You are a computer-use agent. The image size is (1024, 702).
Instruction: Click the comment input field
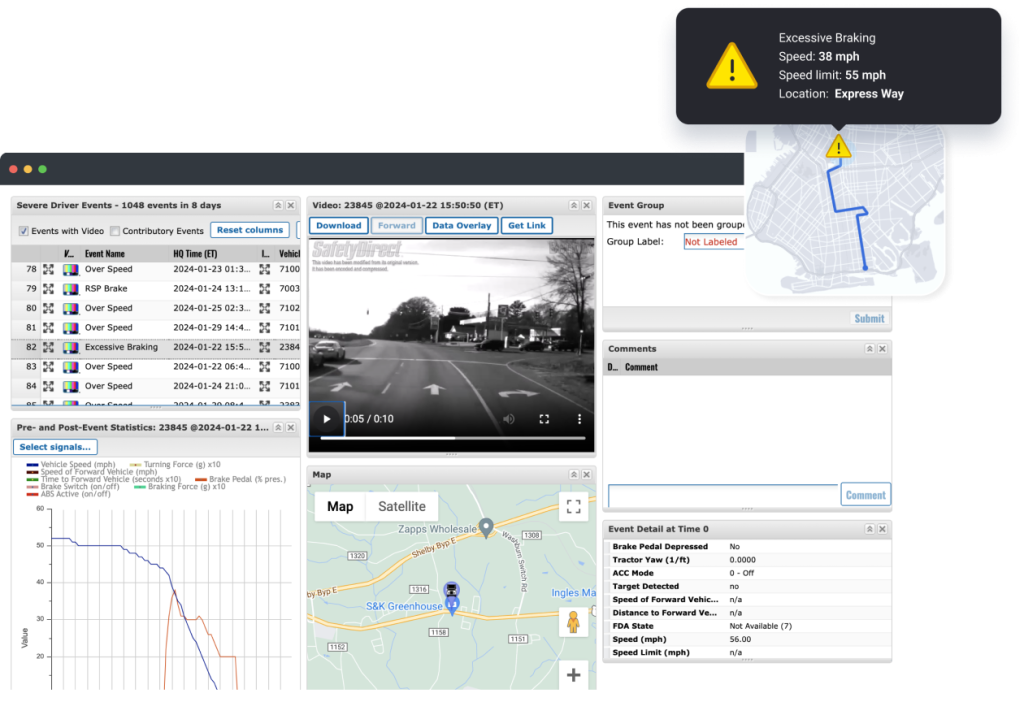coord(722,494)
